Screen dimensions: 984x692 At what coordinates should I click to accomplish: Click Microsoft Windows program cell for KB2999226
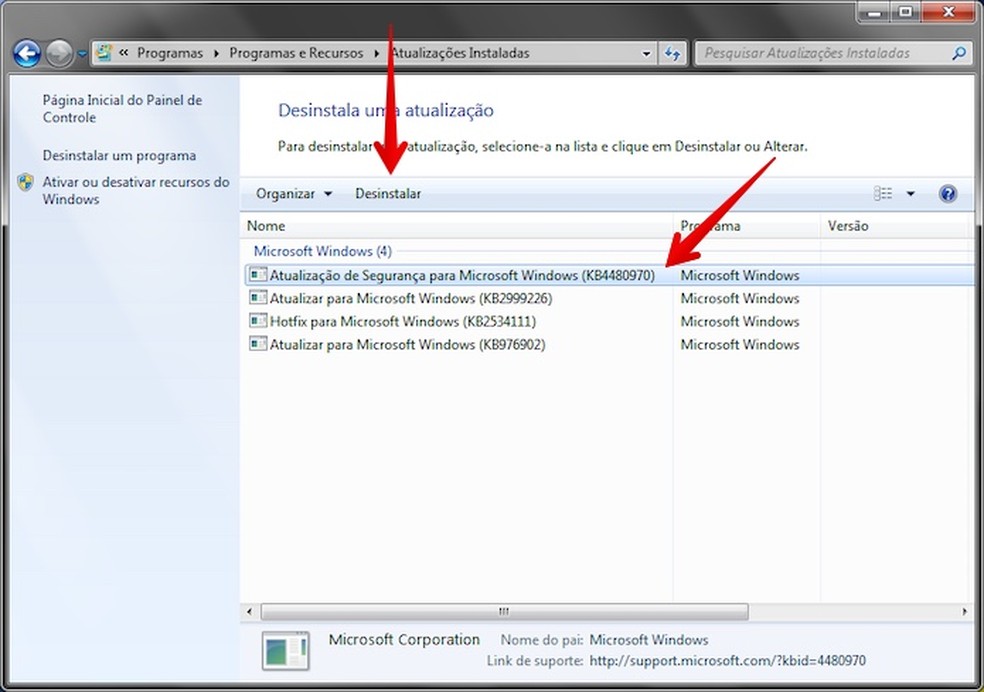click(740, 299)
